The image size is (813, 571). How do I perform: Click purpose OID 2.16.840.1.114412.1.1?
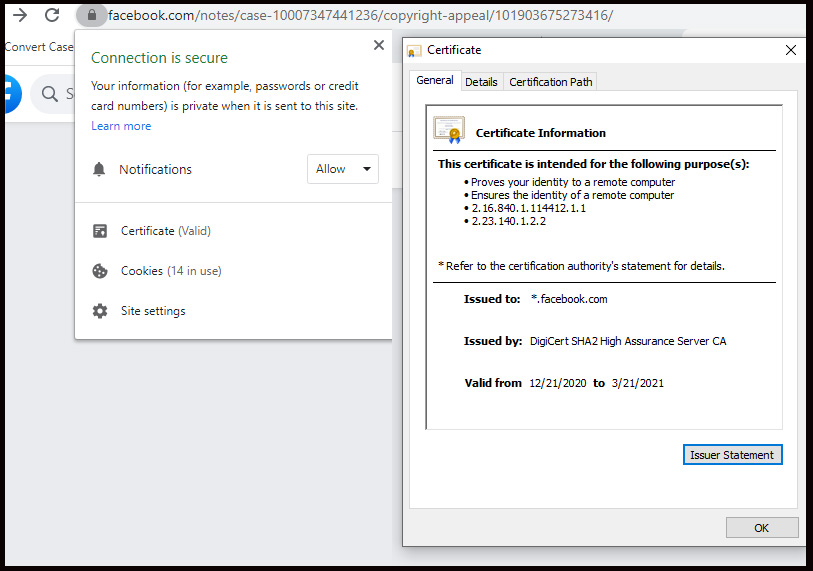528,208
